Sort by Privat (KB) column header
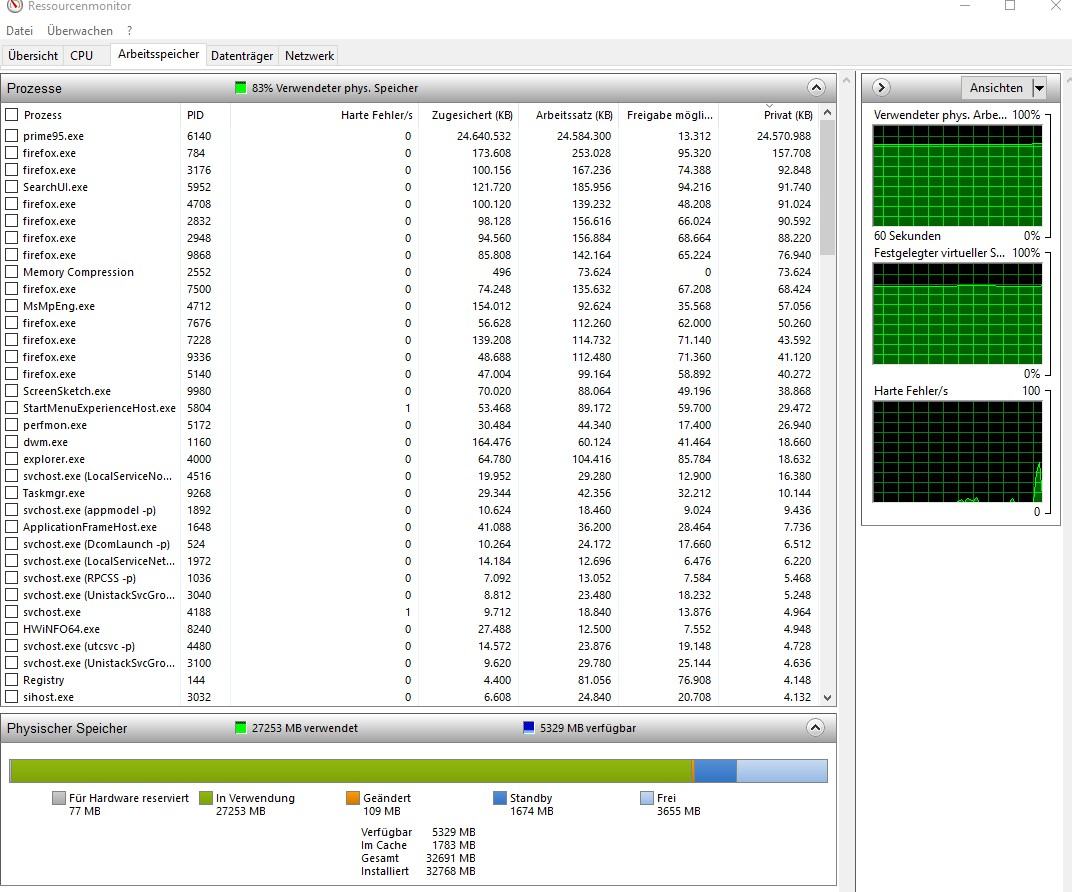Viewport: 1072px width, 892px height. click(x=769, y=115)
